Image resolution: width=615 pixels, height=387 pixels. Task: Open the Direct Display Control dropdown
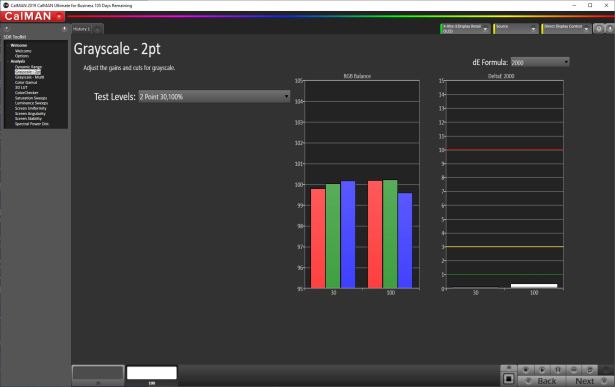pos(566,29)
